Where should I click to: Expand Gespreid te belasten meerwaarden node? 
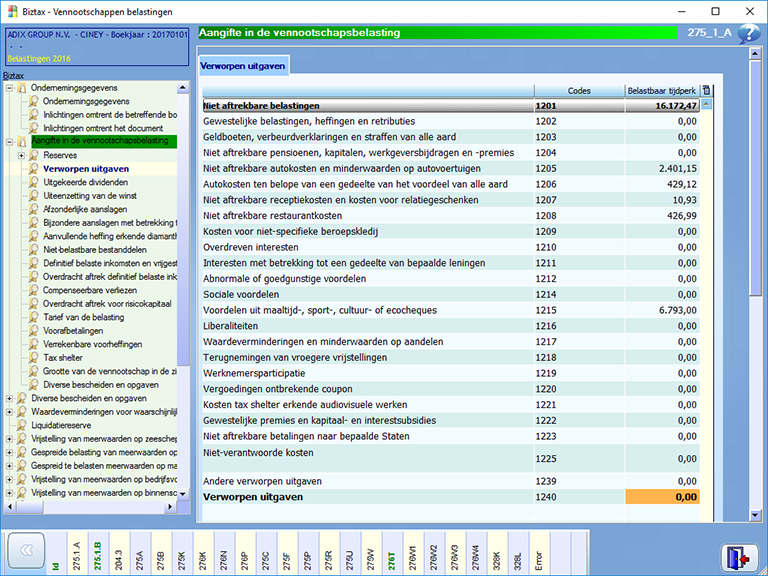click(x=9, y=466)
